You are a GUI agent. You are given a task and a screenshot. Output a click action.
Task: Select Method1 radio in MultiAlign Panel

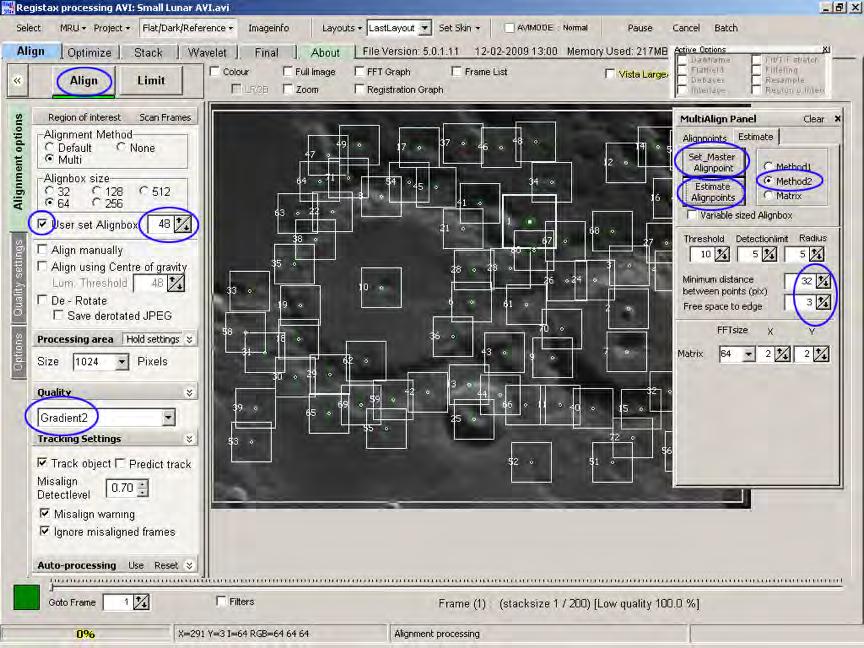(768, 166)
